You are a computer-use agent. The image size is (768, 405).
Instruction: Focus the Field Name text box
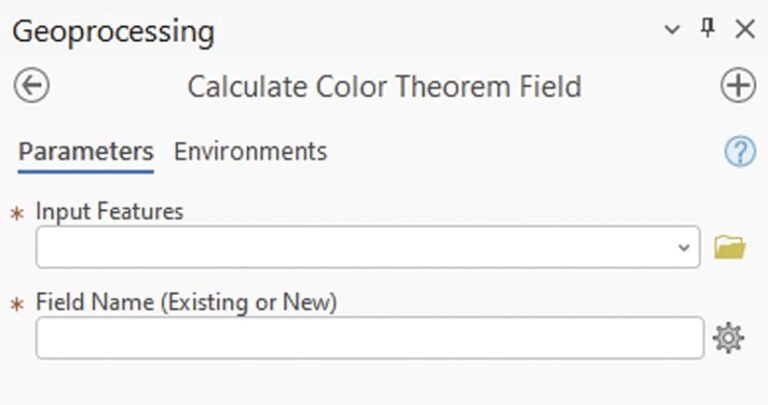coord(370,338)
